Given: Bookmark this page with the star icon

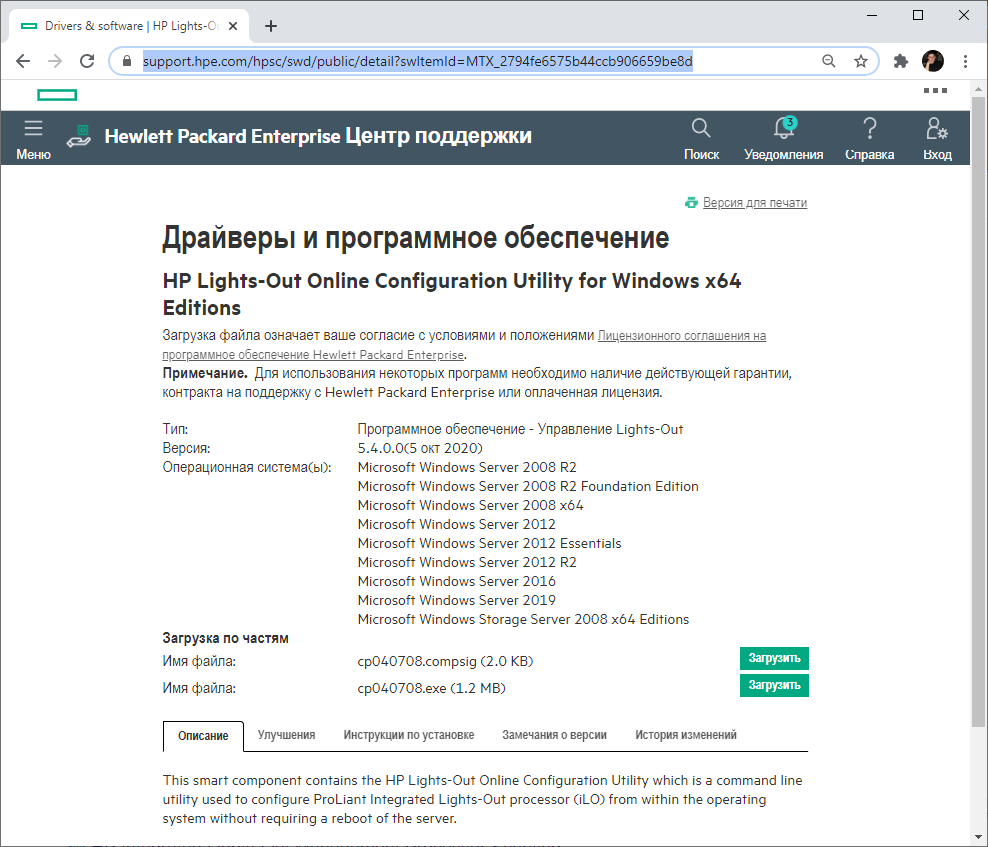Looking at the screenshot, I should [x=861, y=61].
